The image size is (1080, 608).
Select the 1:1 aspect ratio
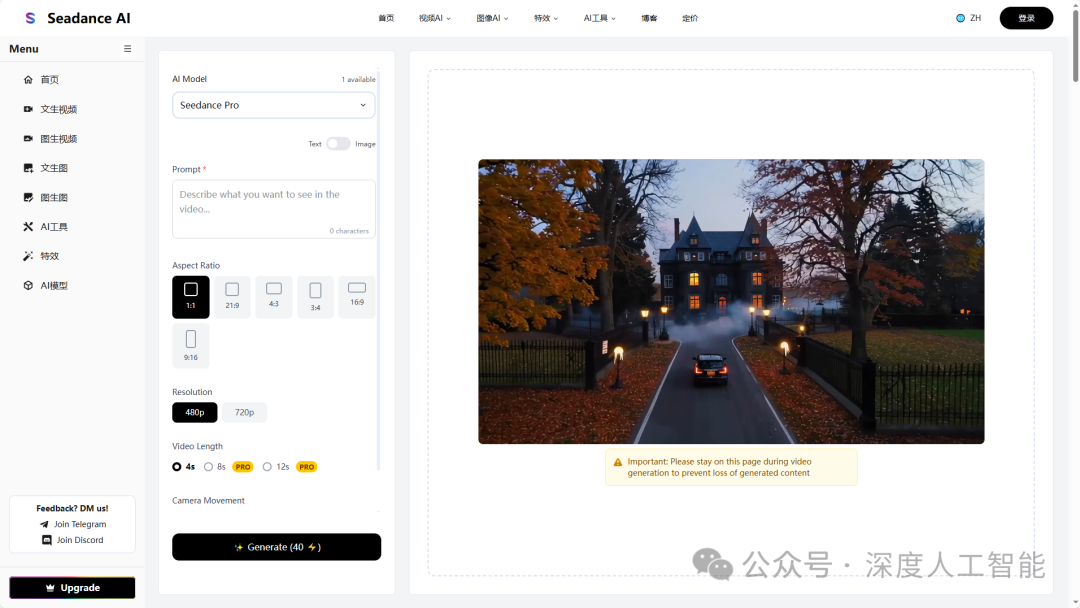point(191,297)
